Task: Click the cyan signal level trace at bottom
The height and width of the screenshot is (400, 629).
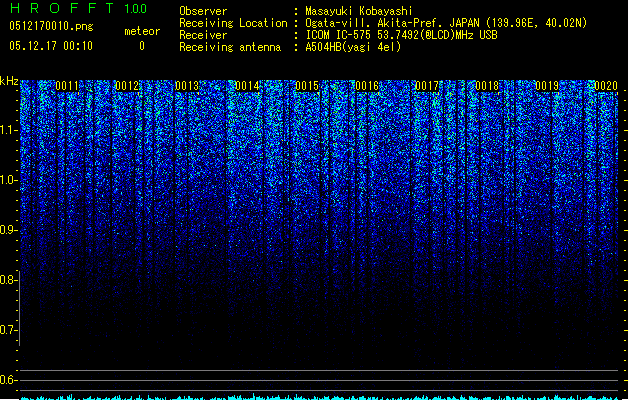Action: pos(319,397)
